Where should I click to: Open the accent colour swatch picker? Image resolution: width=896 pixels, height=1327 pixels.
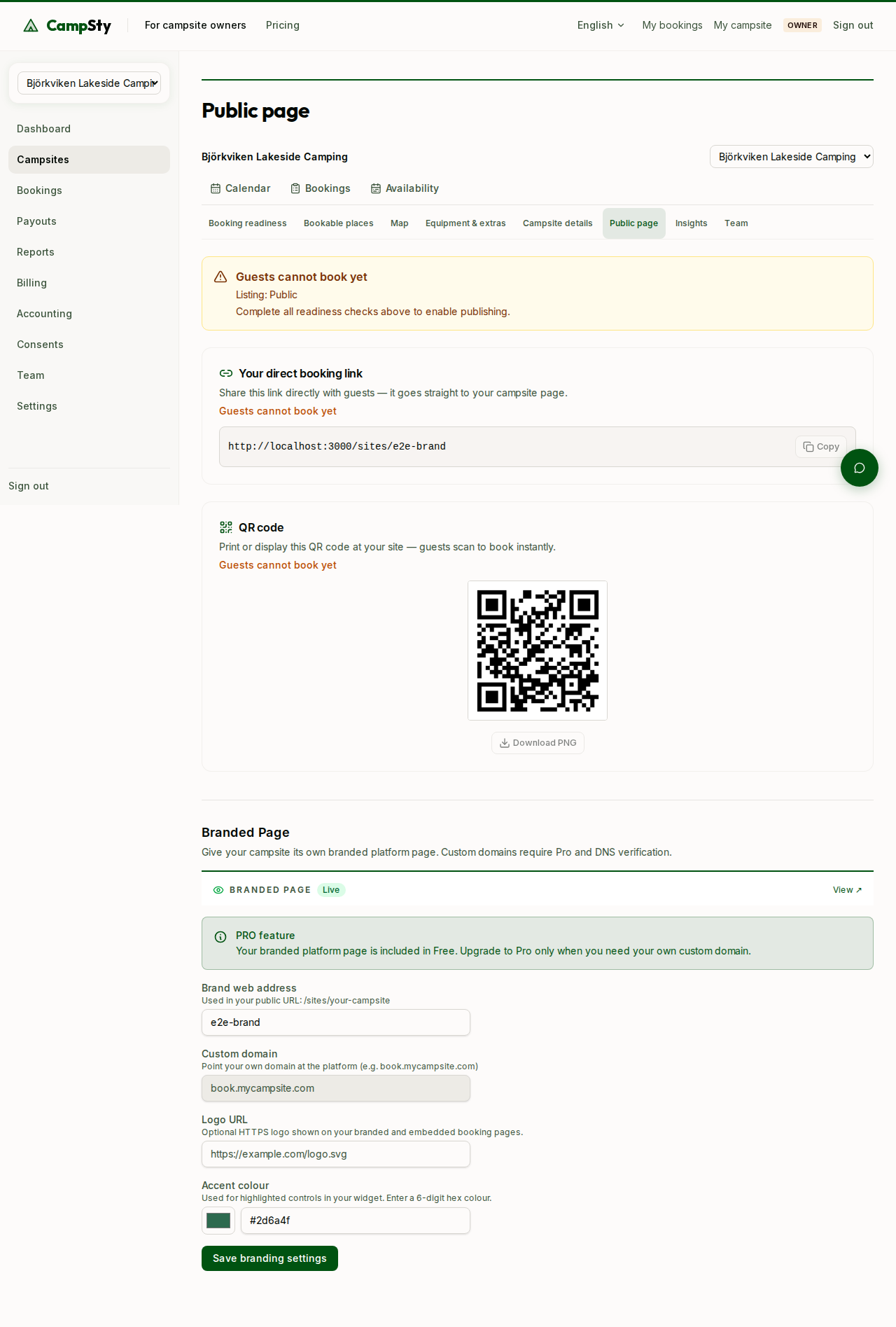218,1221
